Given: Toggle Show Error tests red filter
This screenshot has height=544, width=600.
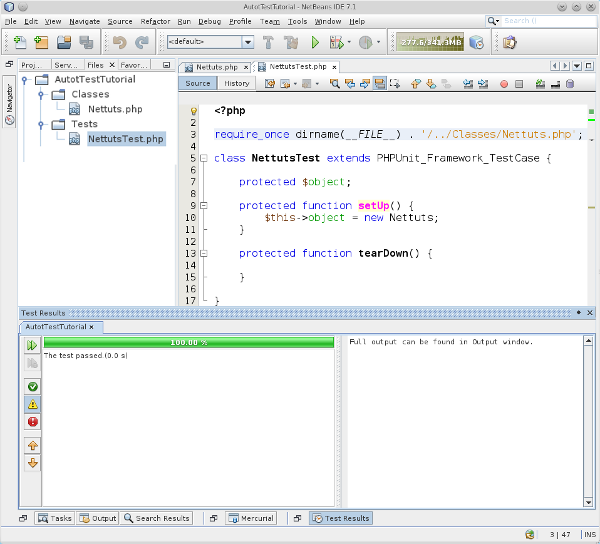Looking at the screenshot, I should pos(33,422).
